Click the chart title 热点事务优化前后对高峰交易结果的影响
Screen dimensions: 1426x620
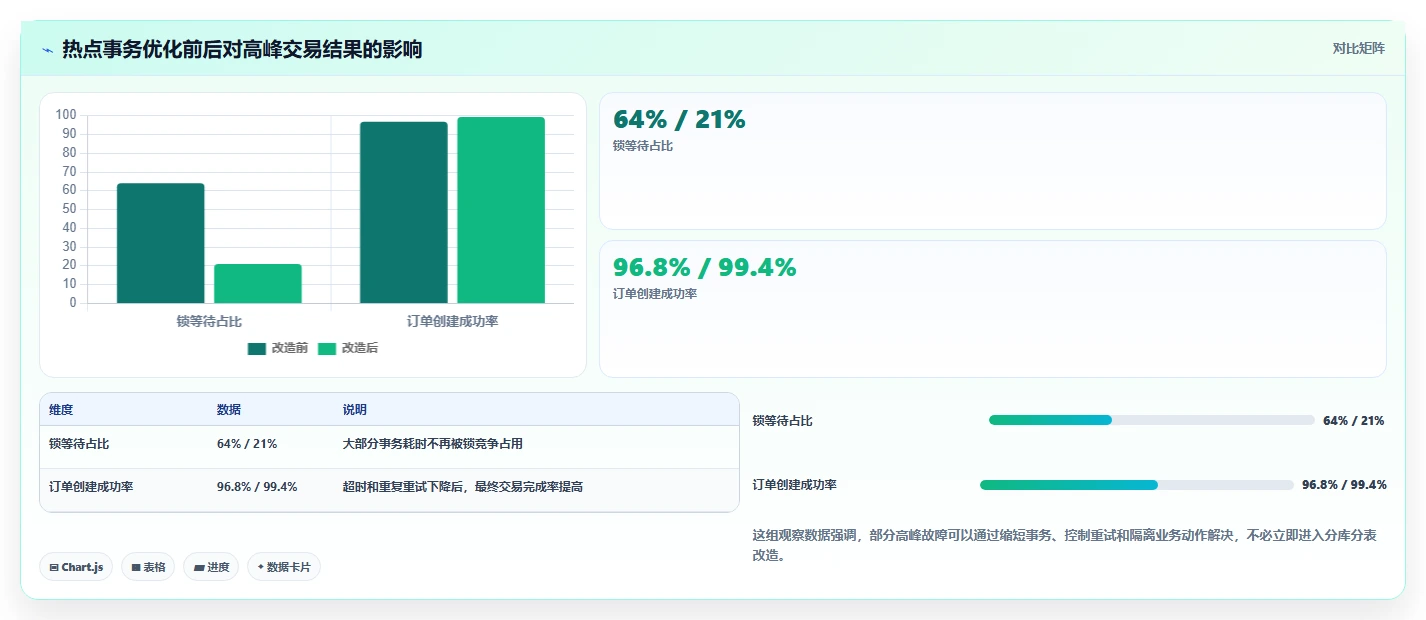click(x=242, y=49)
